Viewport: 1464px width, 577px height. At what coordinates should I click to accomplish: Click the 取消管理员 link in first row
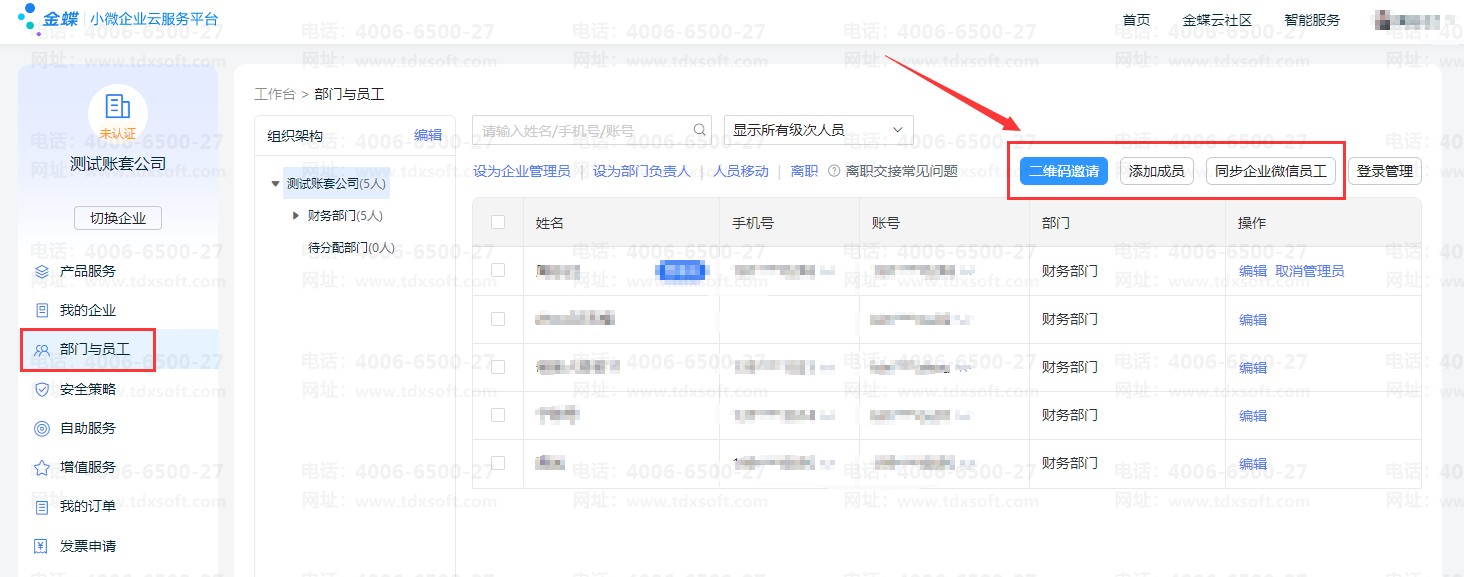pos(1310,271)
